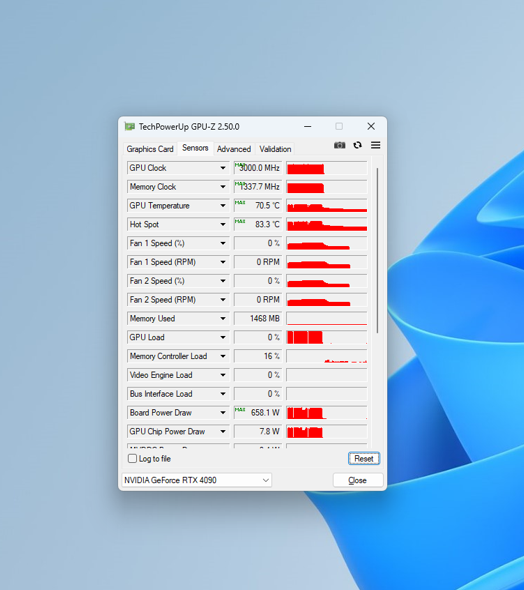Click the Hot Spot history graph
Image resolution: width=524 pixels, height=590 pixels.
point(327,224)
